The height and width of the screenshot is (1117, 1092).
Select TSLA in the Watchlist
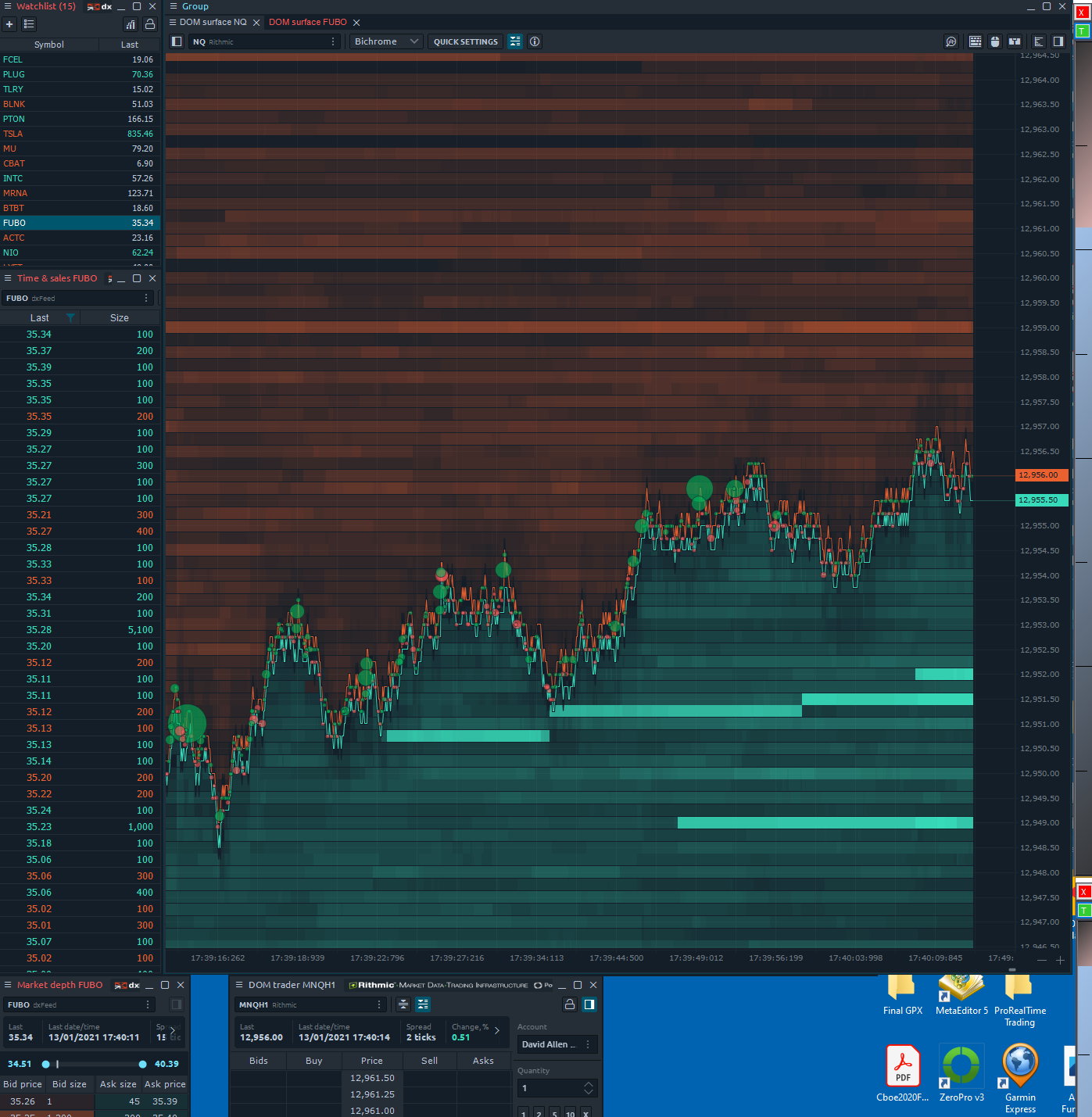[x=80, y=134]
